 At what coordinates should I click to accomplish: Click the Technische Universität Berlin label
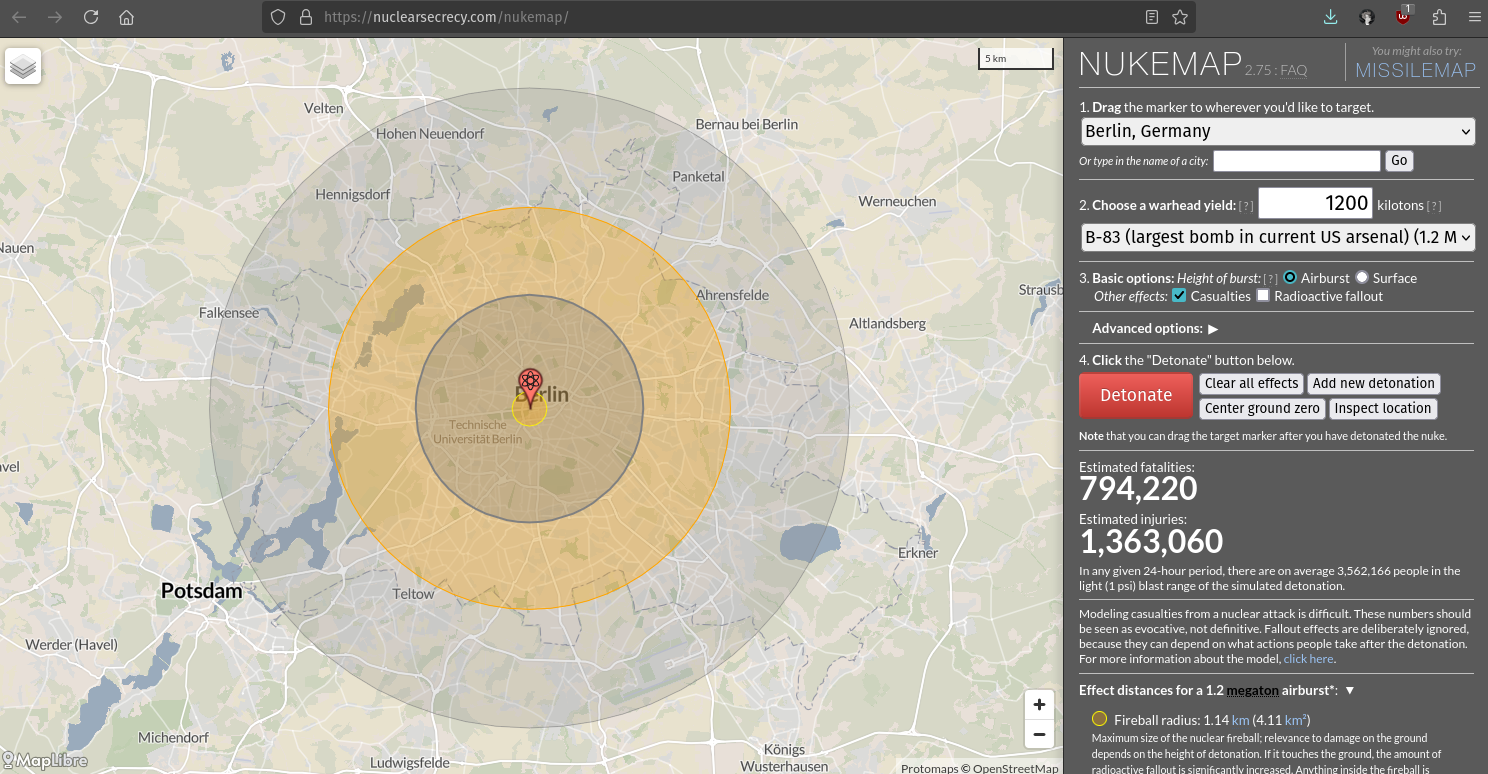pyautogui.click(x=478, y=432)
